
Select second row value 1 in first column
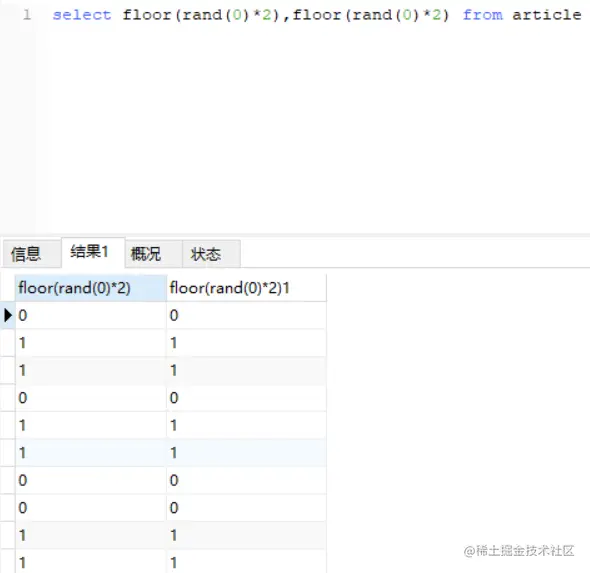[91, 343]
